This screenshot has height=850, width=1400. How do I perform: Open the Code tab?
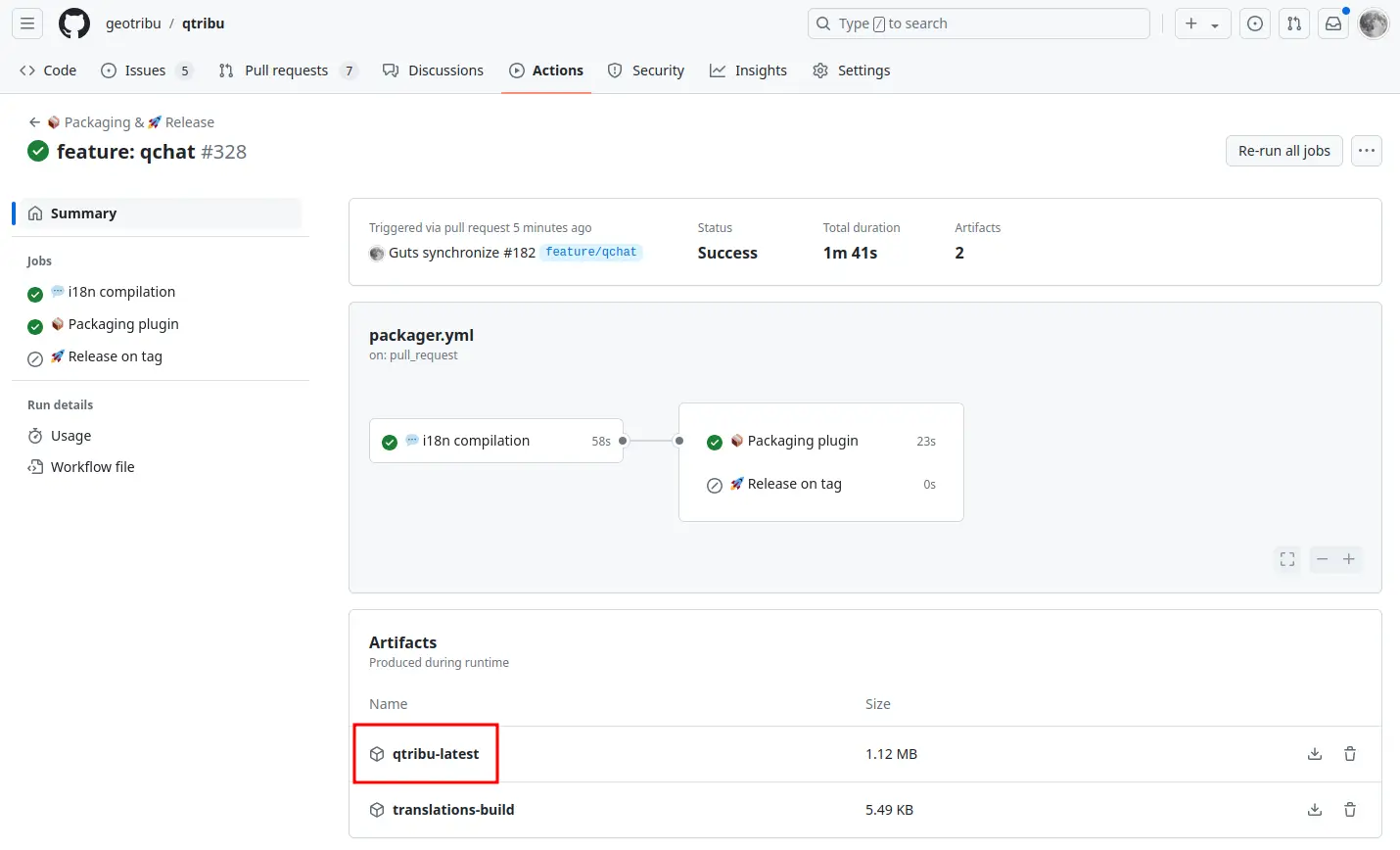coord(48,71)
